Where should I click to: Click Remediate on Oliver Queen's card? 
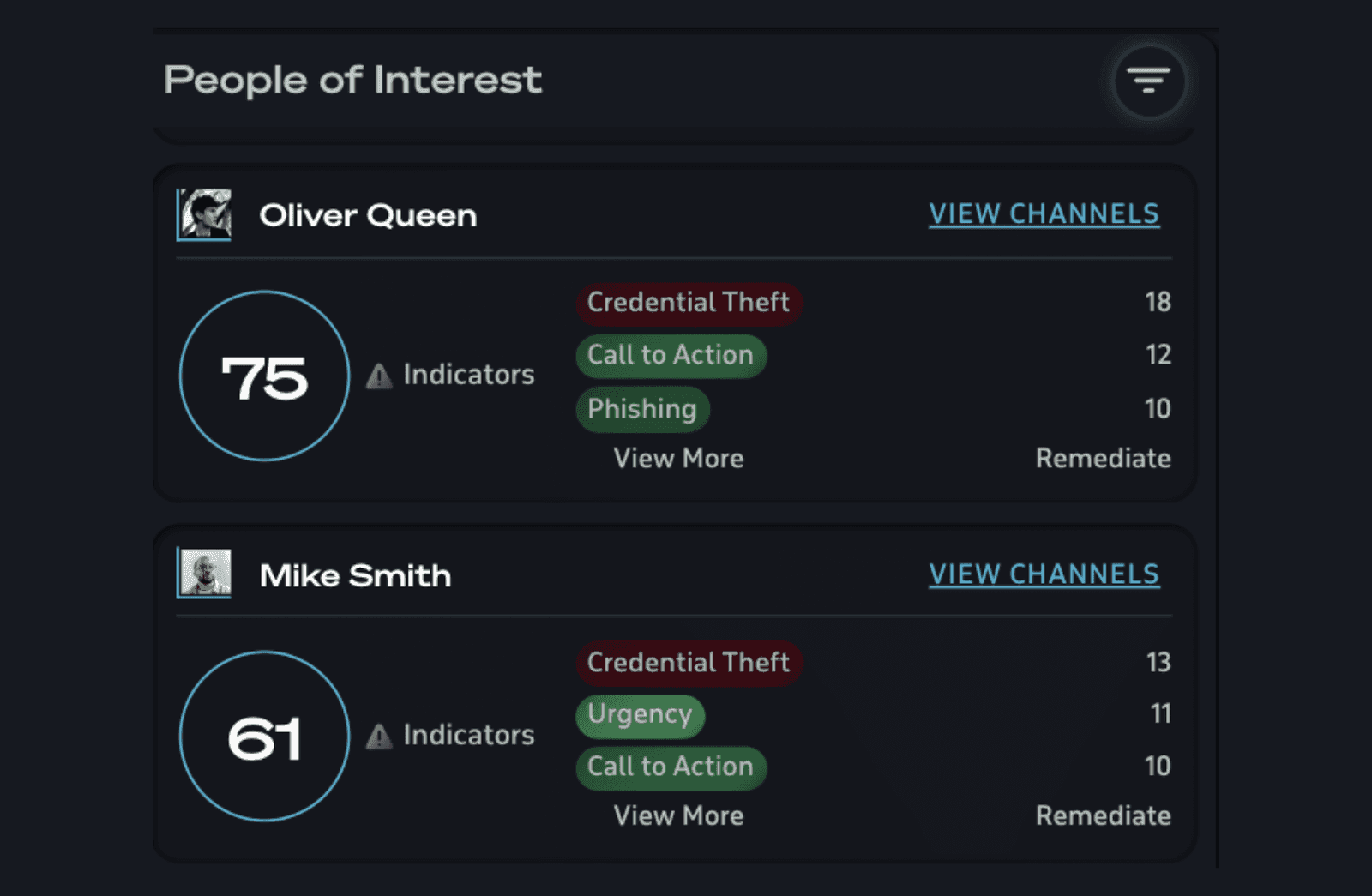click(1104, 458)
